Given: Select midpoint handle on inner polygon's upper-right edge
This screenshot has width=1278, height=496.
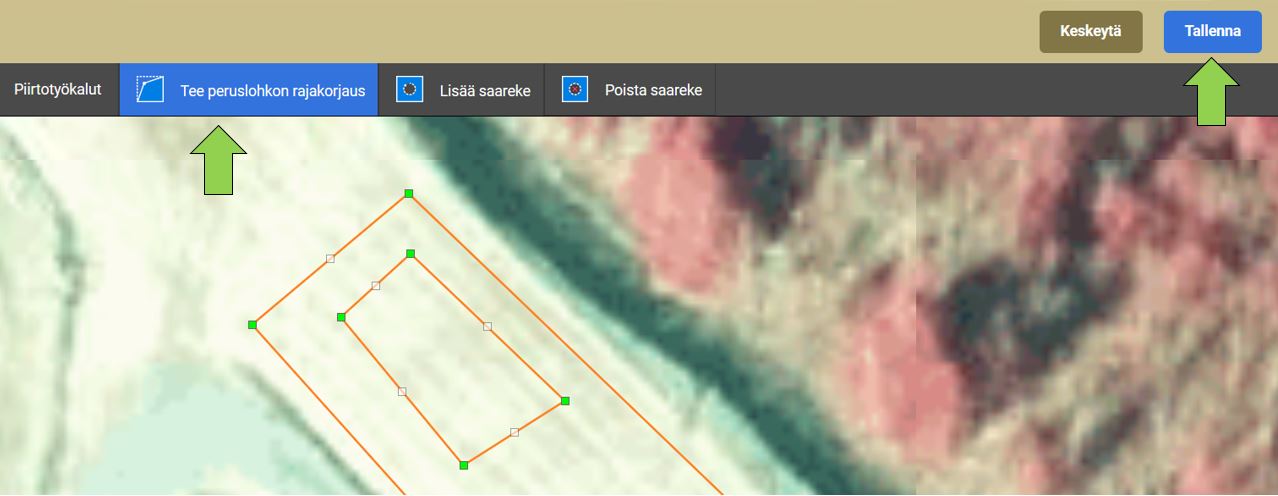Looking at the screenshot, I should (488, 326).
